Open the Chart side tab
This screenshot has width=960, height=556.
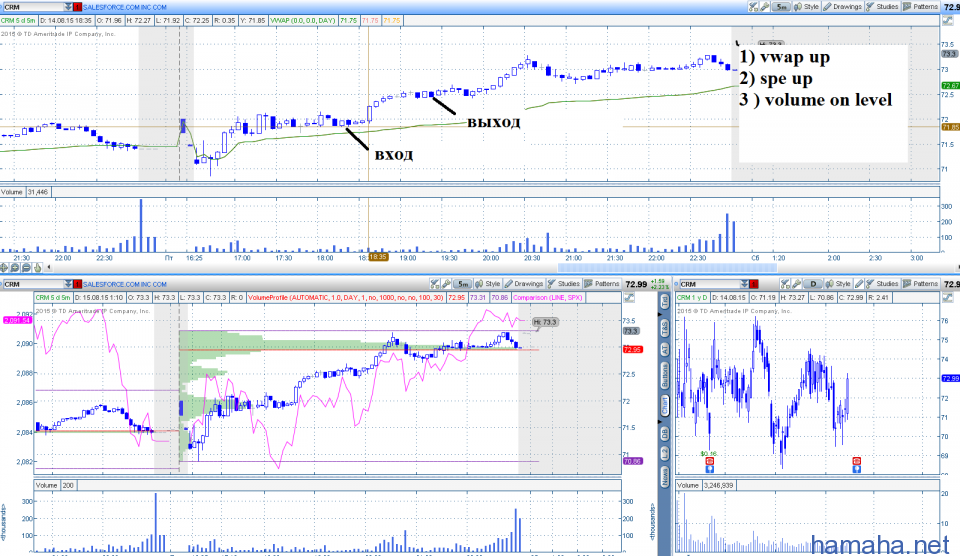pos(665,405)
